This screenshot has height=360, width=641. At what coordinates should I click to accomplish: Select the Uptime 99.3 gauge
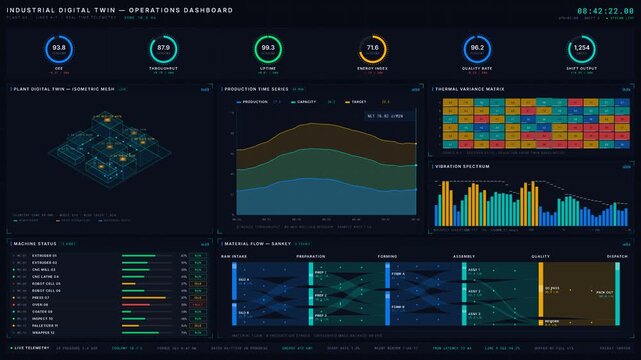(268, 49)
